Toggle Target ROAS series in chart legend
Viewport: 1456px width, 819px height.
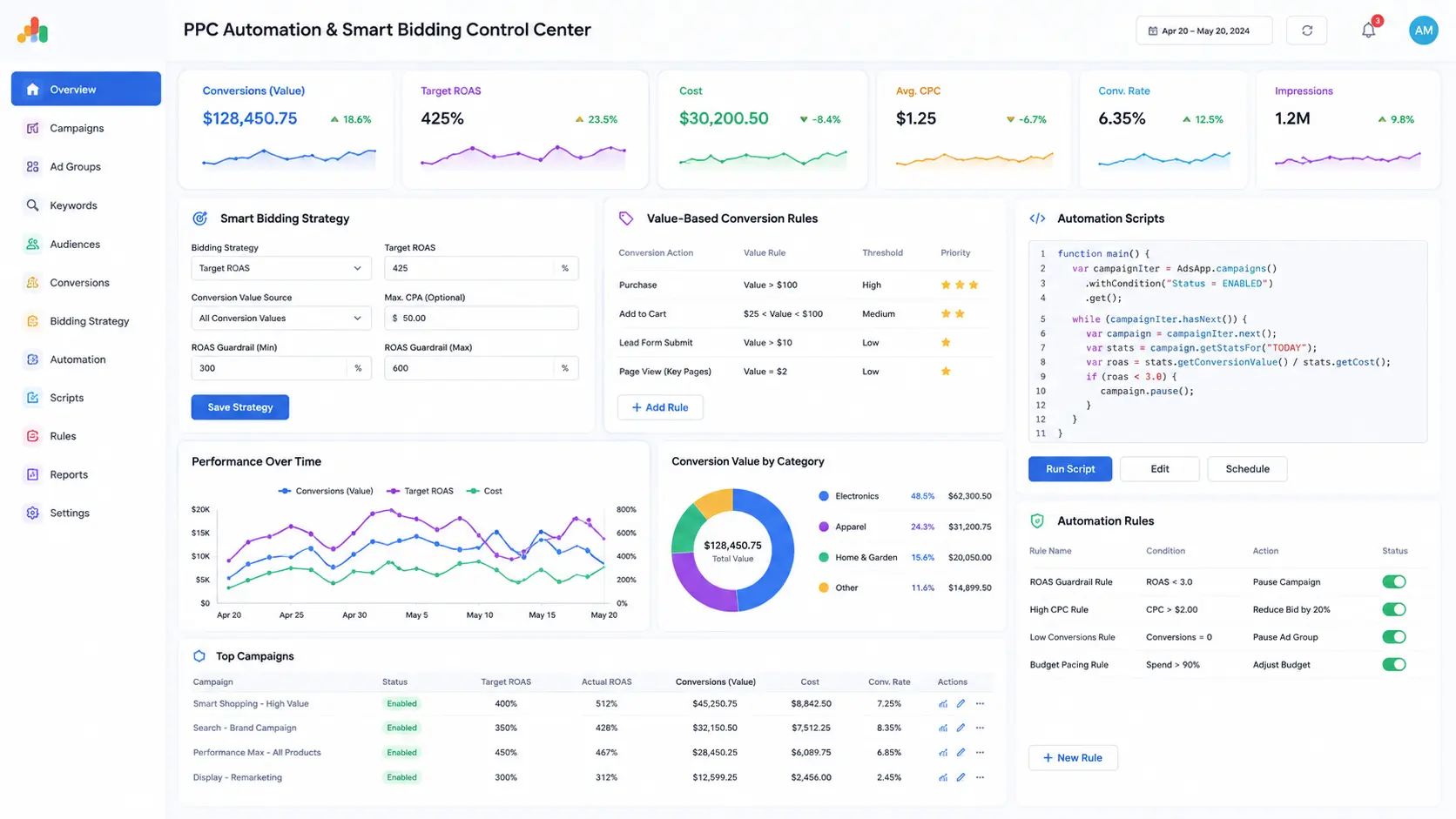(420, 491)
